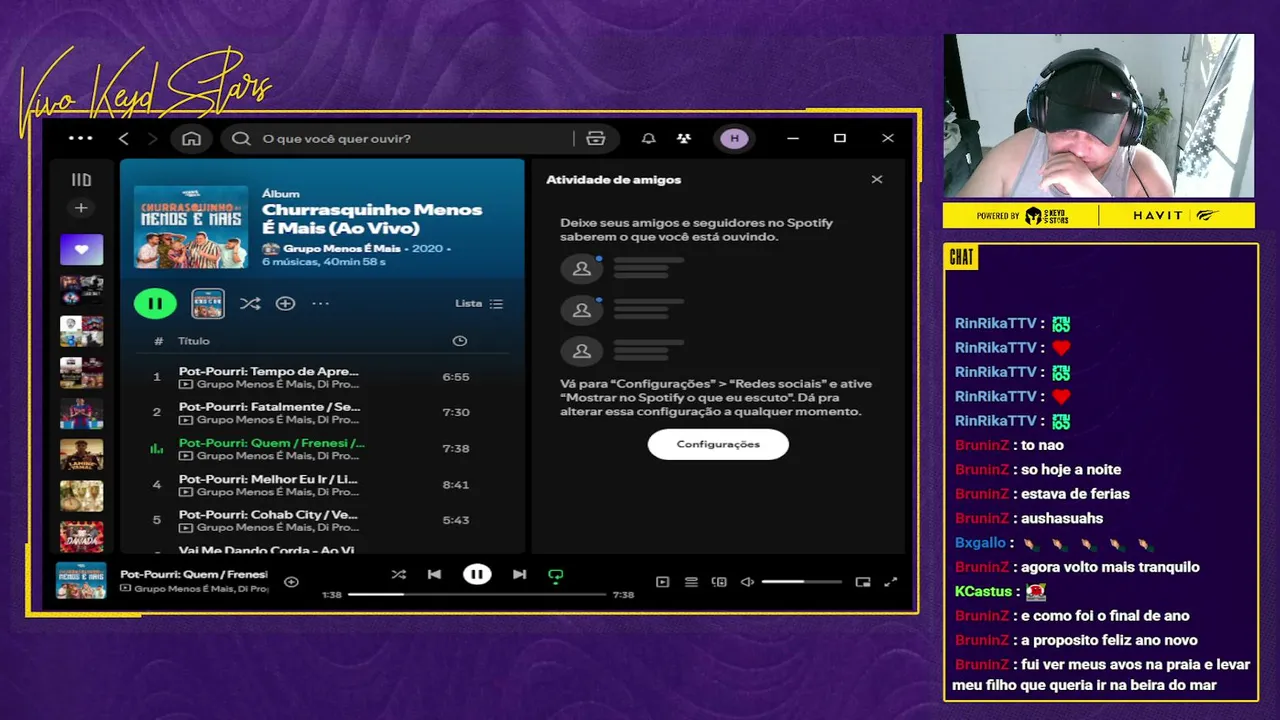Open the Spotify Home page

[191, 138]
